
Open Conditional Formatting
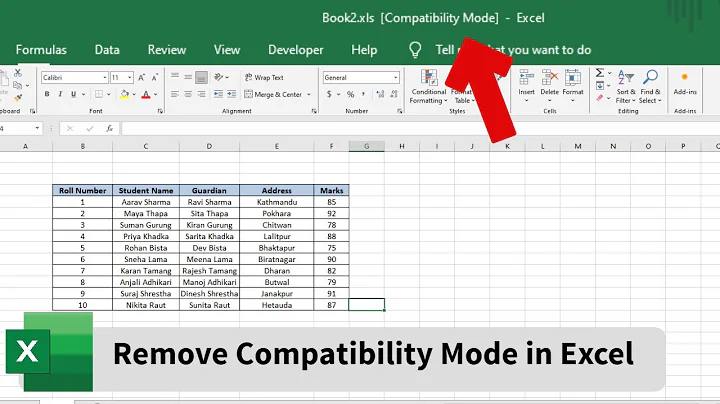pos(428,87)
